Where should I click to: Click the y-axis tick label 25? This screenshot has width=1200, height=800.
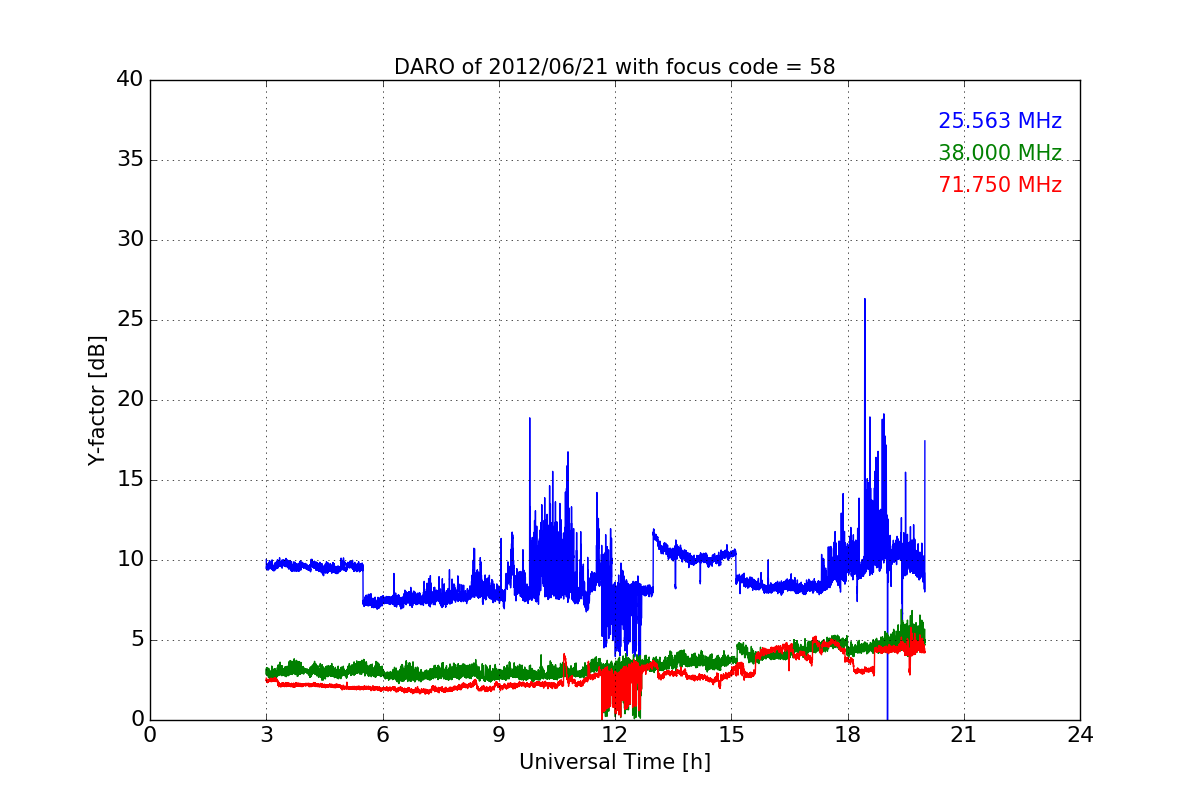[x=130, y=320]
